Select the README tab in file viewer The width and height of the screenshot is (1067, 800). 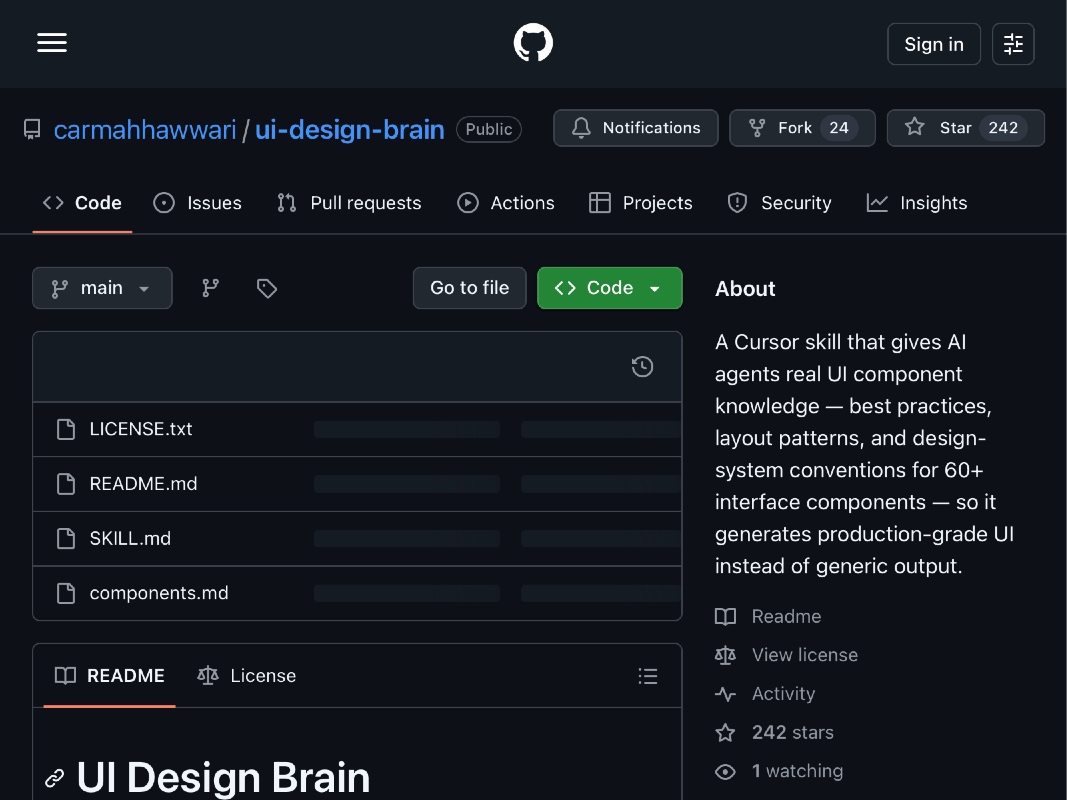[110, 676]
